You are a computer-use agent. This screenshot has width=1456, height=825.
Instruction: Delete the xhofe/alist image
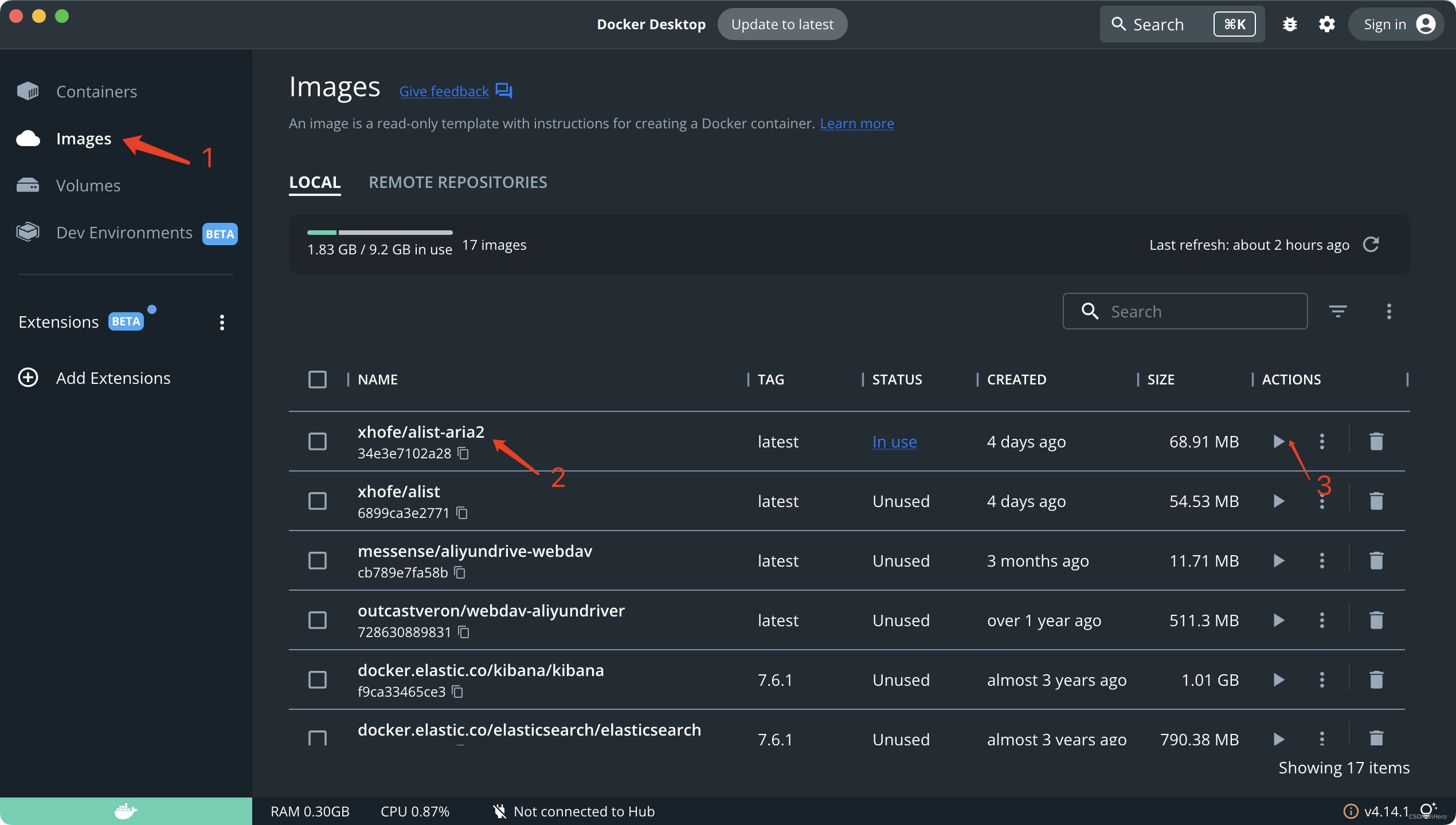click(x=1376, y=501)
